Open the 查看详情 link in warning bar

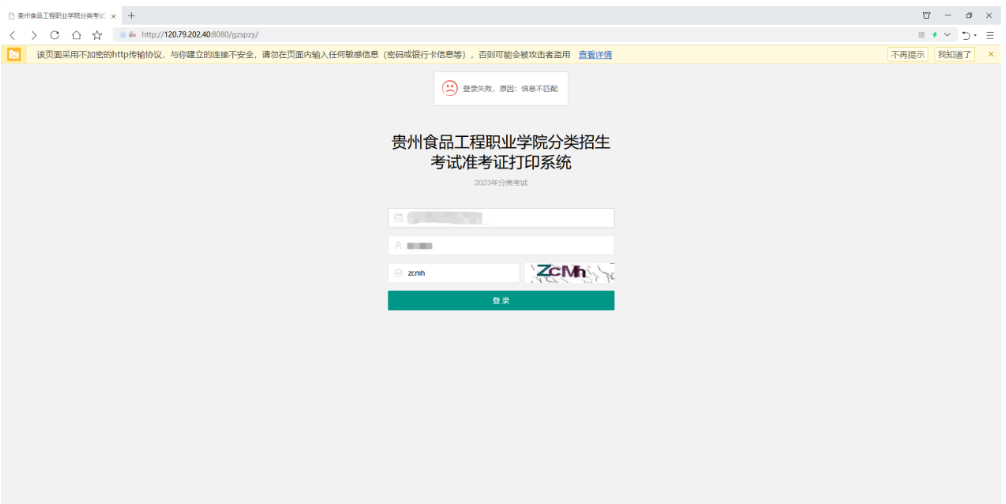[x=595, y=55]
